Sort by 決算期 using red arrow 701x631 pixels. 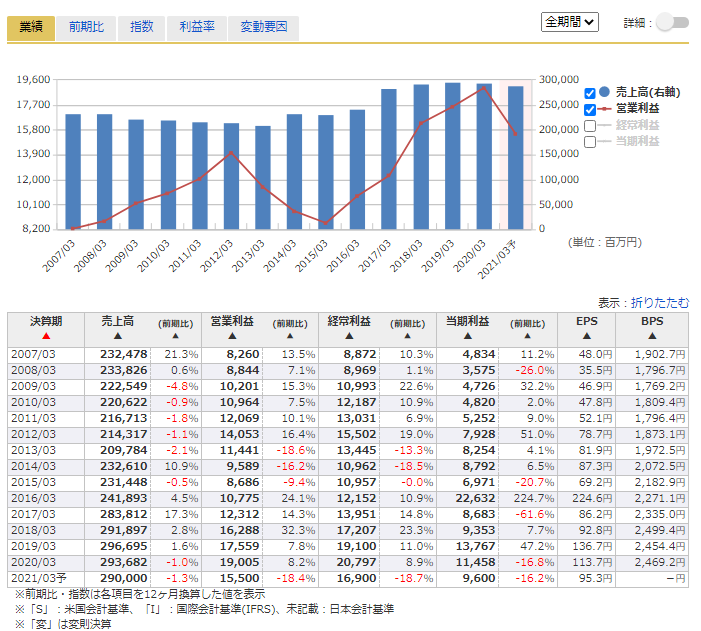coord(46,338)
